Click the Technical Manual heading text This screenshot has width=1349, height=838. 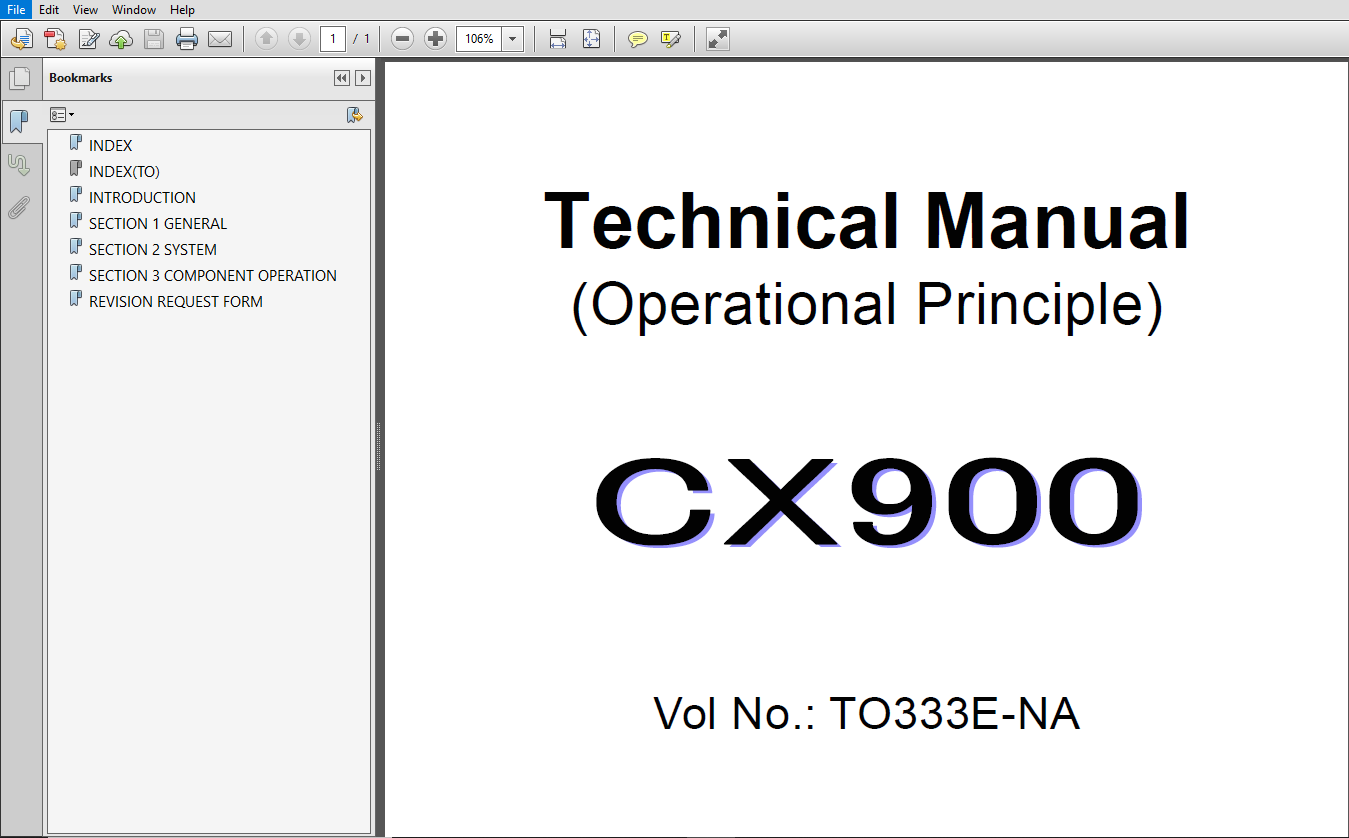867,221
